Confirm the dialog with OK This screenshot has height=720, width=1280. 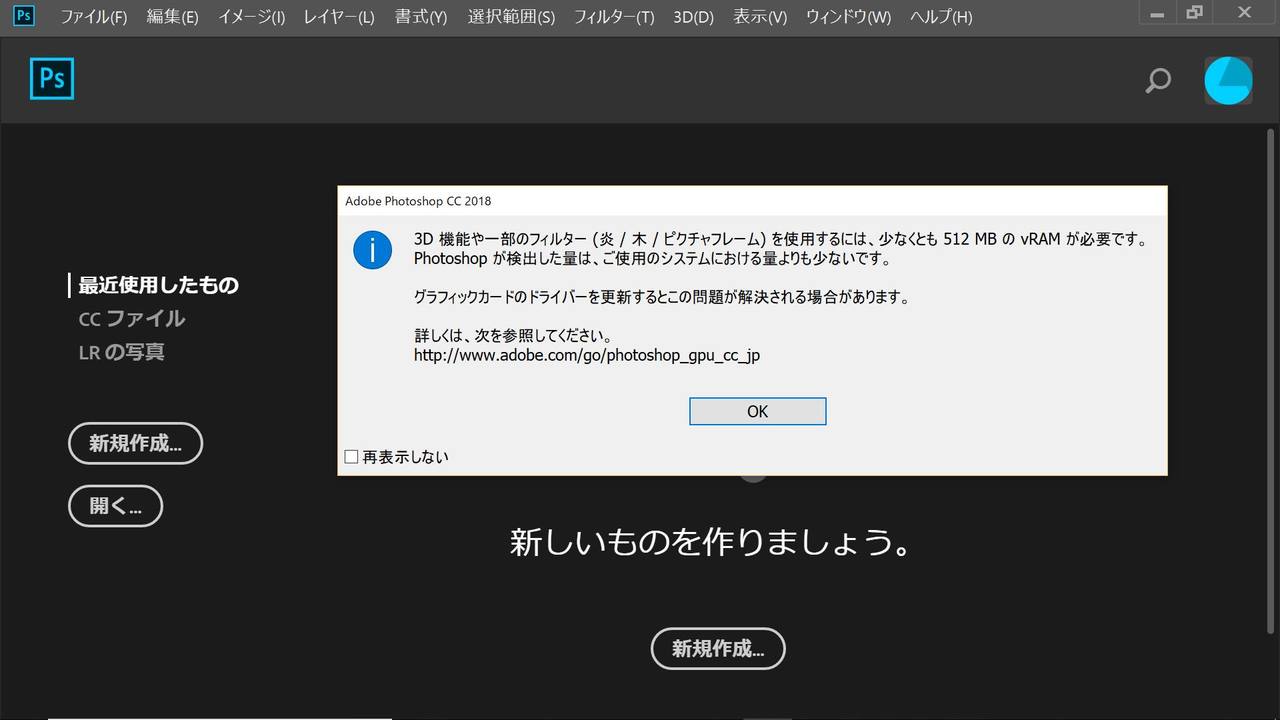(x=757, y=411)
